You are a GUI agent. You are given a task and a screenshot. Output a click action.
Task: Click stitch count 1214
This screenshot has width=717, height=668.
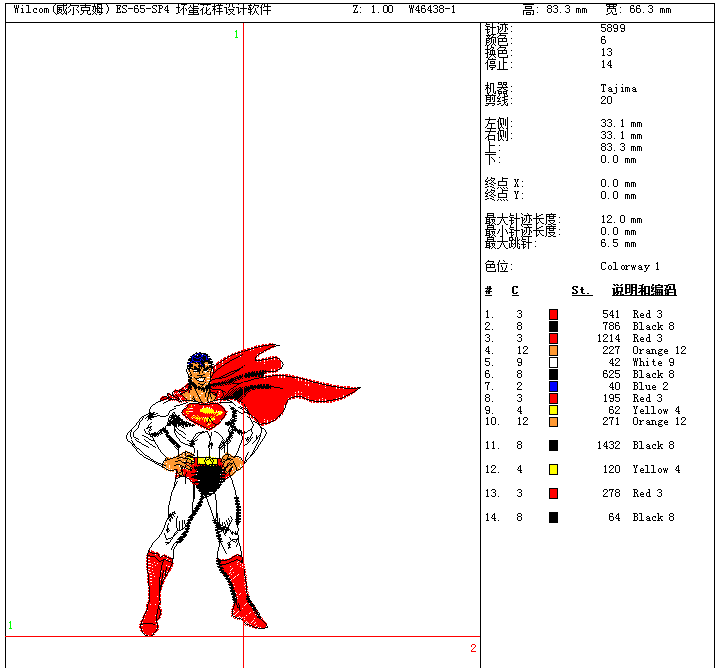tap(608, 338)
